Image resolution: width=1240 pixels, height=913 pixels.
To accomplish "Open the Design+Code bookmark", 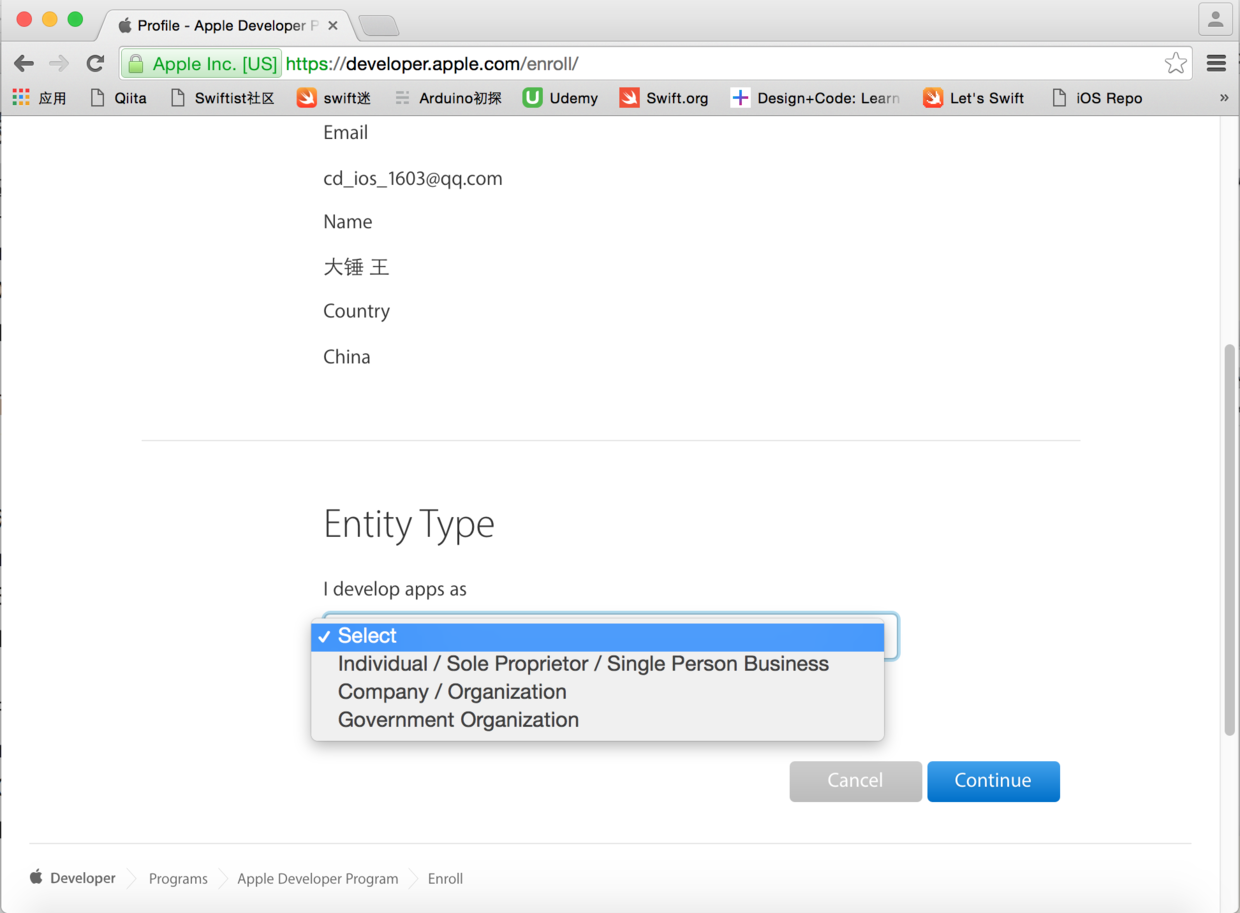I will tap(815, 98).
